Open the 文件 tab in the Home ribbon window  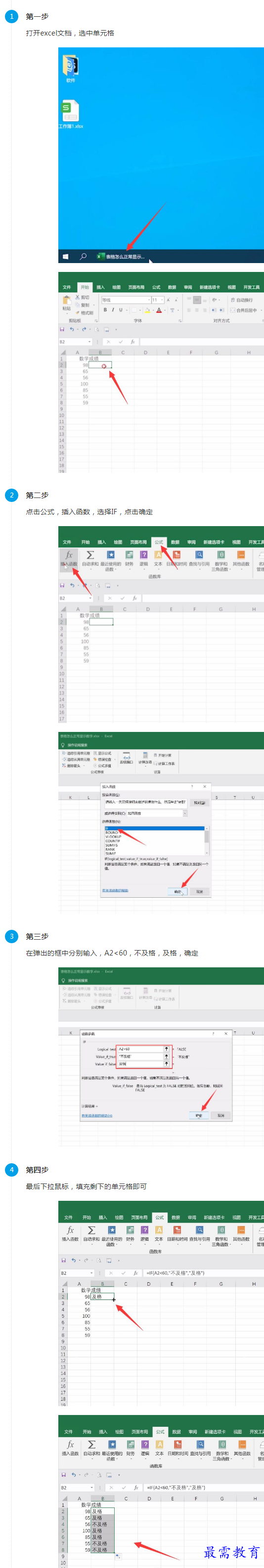tap(66, 287)
